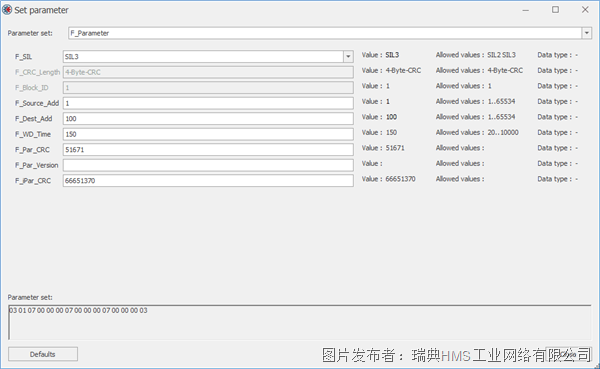This screenshot has height=369, width=600.
Task: Click 'Allowed values : SIL2 SIL3' text
Action: tap(476, 55)
